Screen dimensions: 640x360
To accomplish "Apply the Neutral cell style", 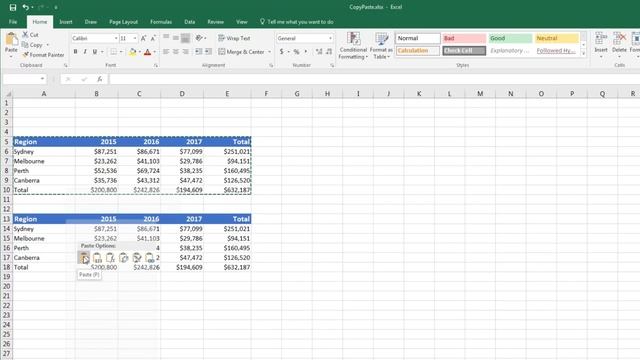I will click(x=557, y=38).
